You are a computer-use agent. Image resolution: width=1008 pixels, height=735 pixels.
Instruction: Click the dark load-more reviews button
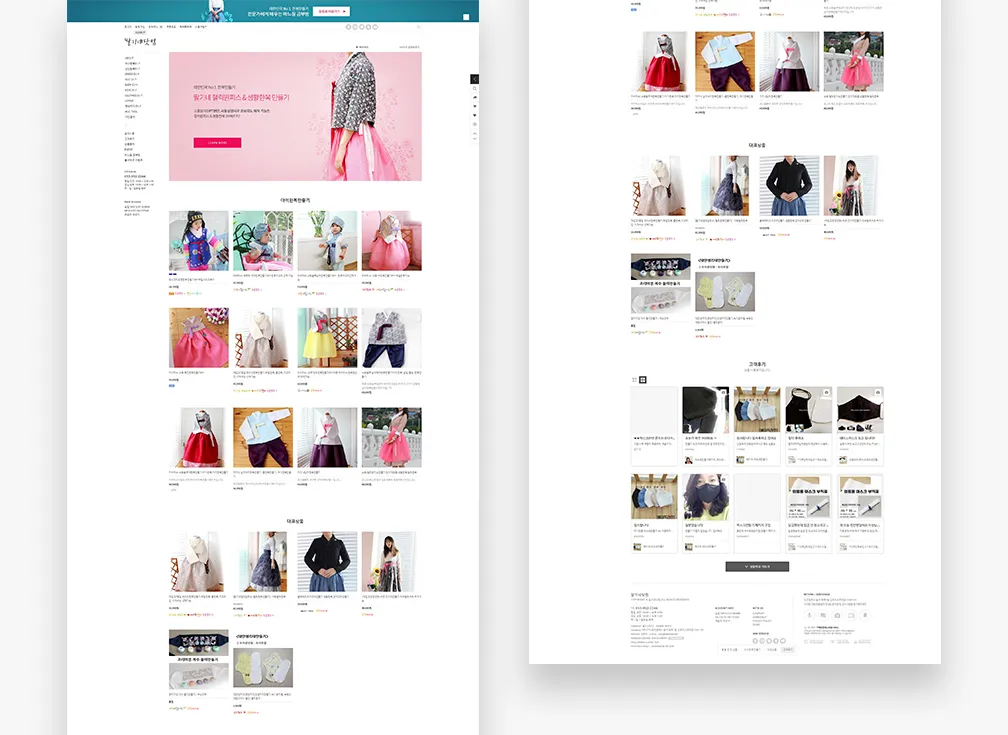[x=757, y=567]
